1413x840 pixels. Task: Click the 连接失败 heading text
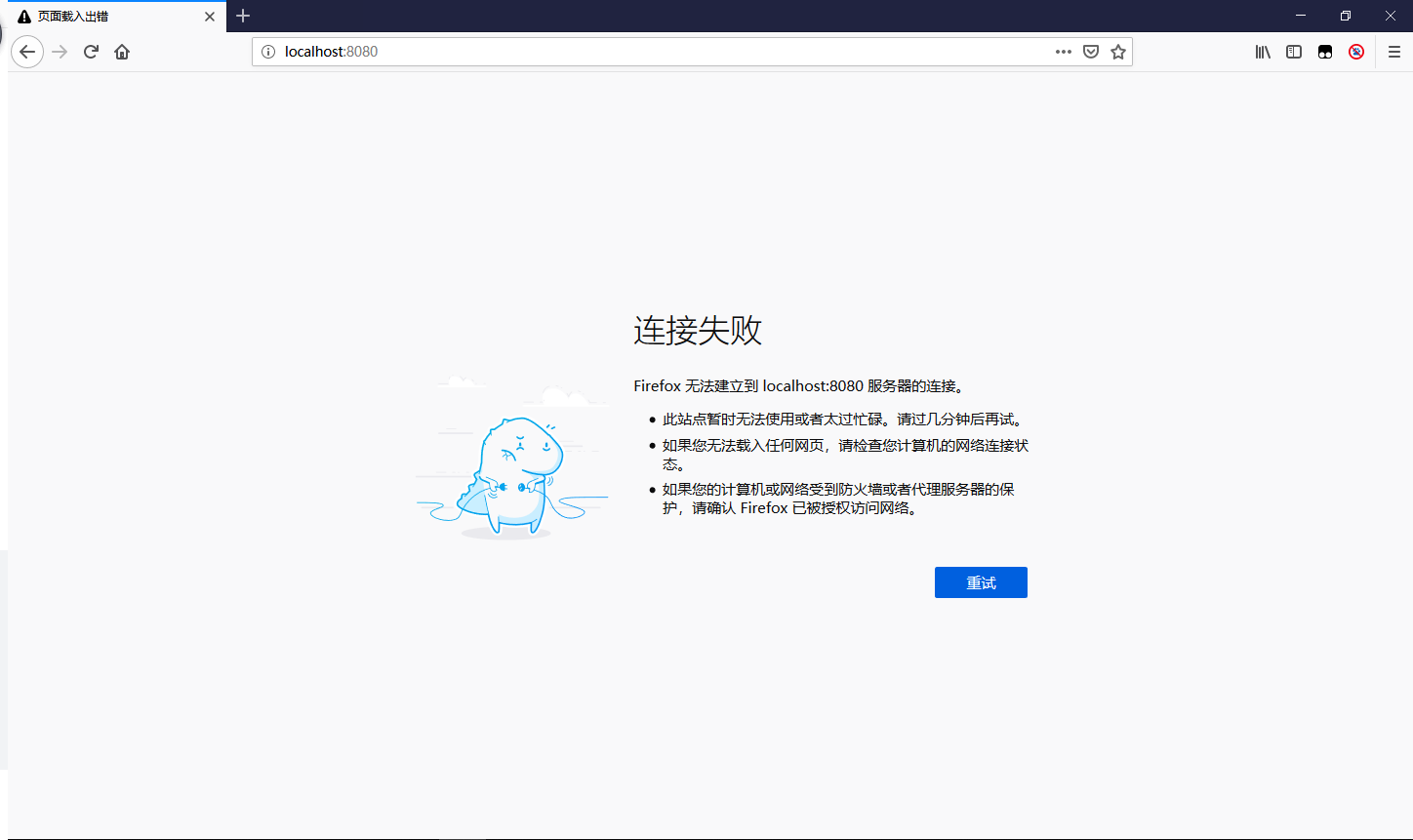click(x=698, y=331)
